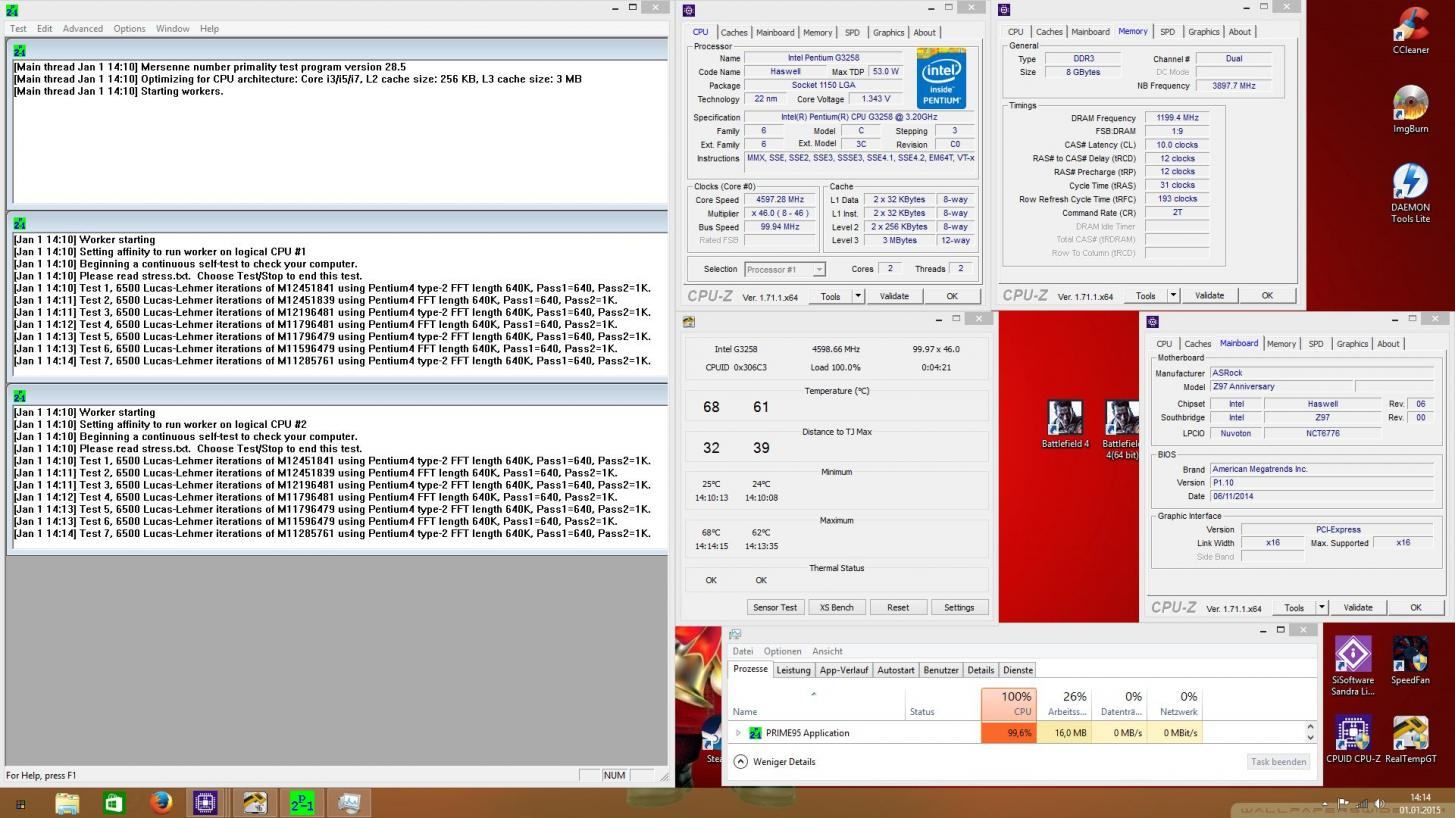Open the RealTempGT desktop icon
The image size is (1455, 818).
click(x=1410, y=739)
